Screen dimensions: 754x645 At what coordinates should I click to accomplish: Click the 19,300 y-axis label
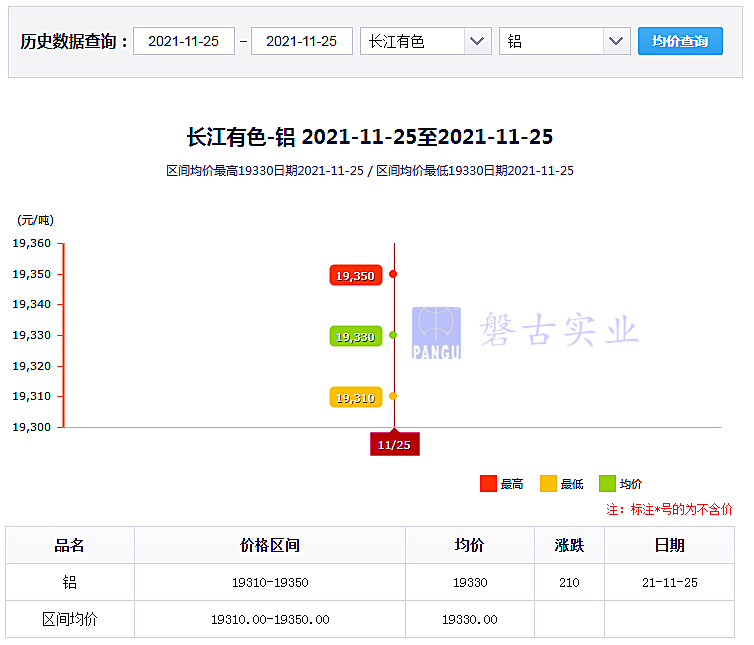tap(32, 427)
